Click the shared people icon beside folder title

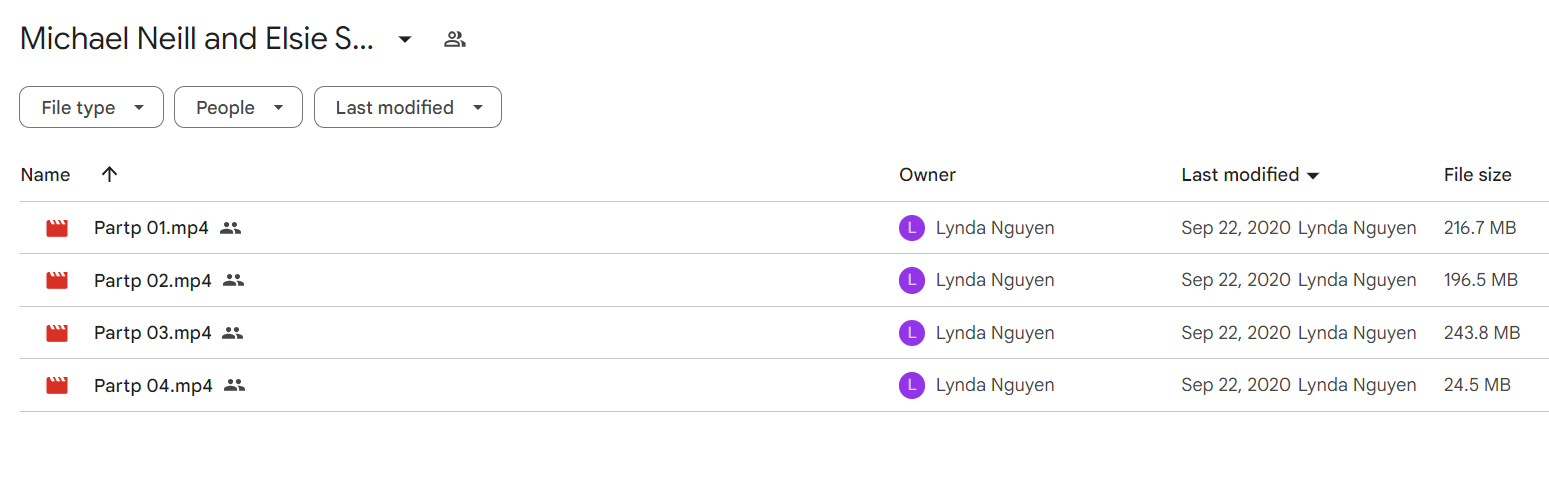455,40
